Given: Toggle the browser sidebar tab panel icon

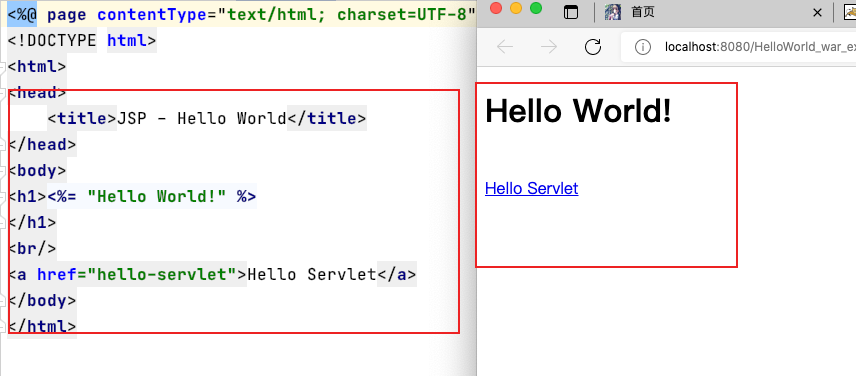Looking at the screenshot, I should 570,13.
